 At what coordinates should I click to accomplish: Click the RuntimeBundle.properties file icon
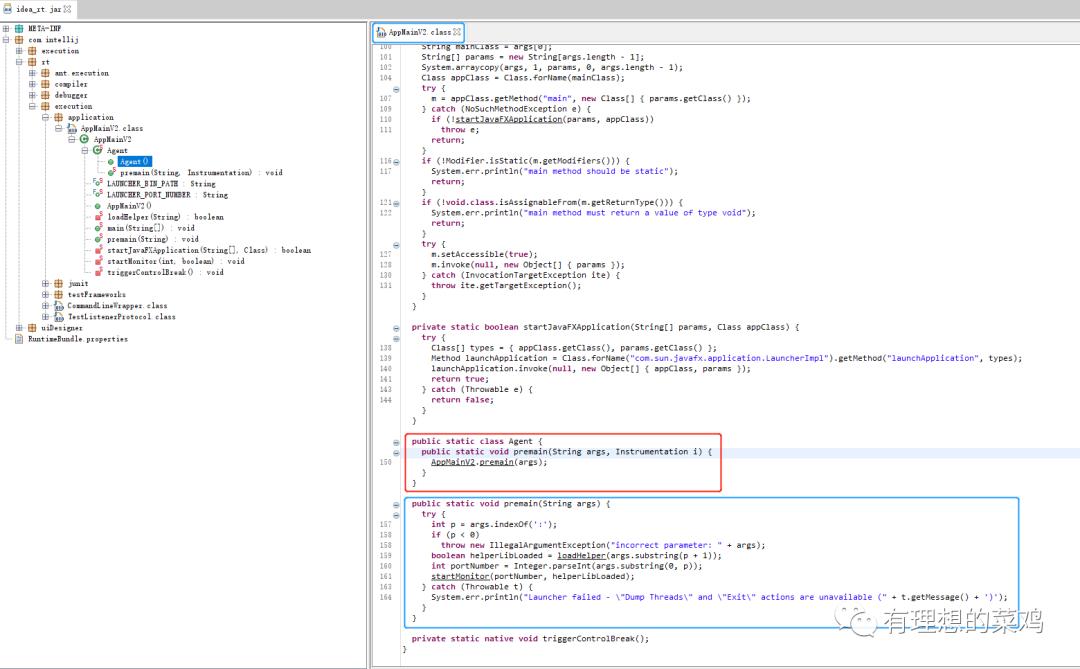(x=19, y=339)
